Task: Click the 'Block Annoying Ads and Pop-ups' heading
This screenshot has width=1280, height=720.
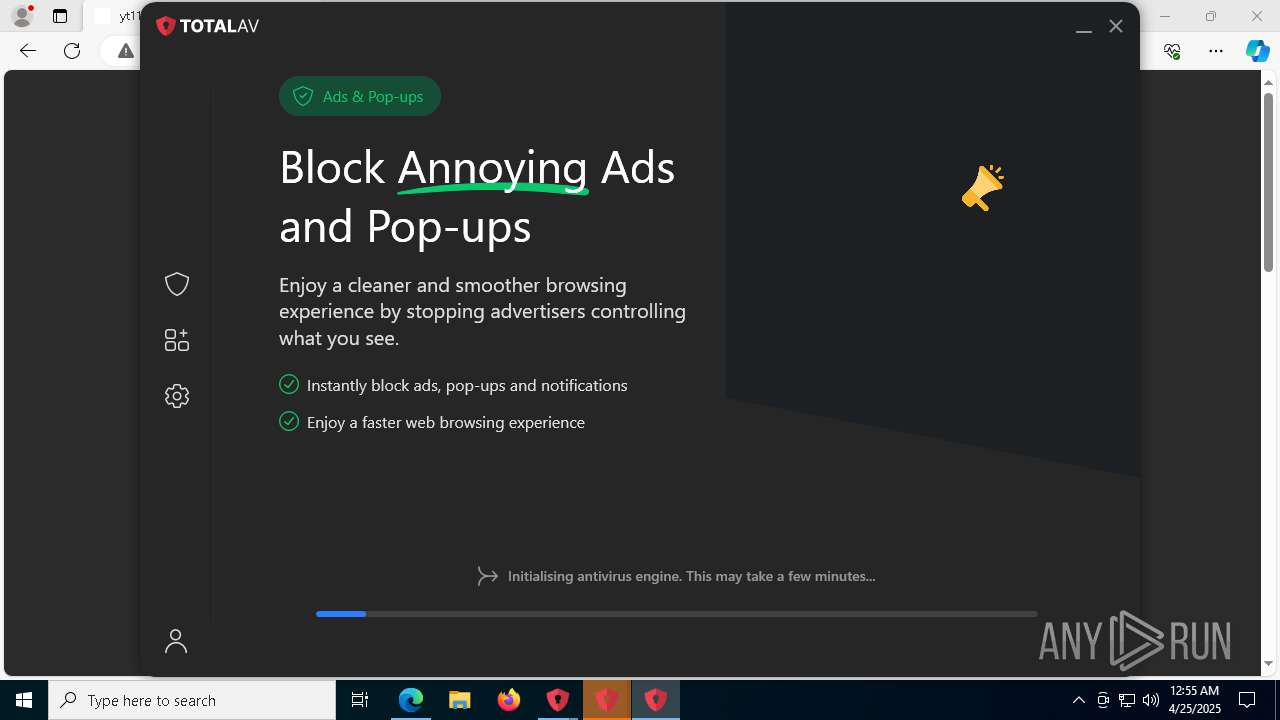Action: pyautogui.click(x=477, y=196)
